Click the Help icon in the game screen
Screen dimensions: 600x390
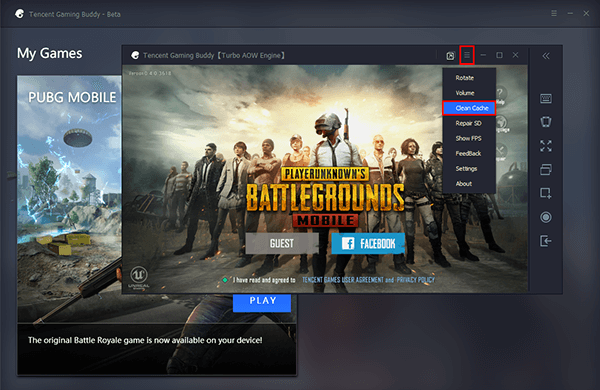(x=501, y=95)
